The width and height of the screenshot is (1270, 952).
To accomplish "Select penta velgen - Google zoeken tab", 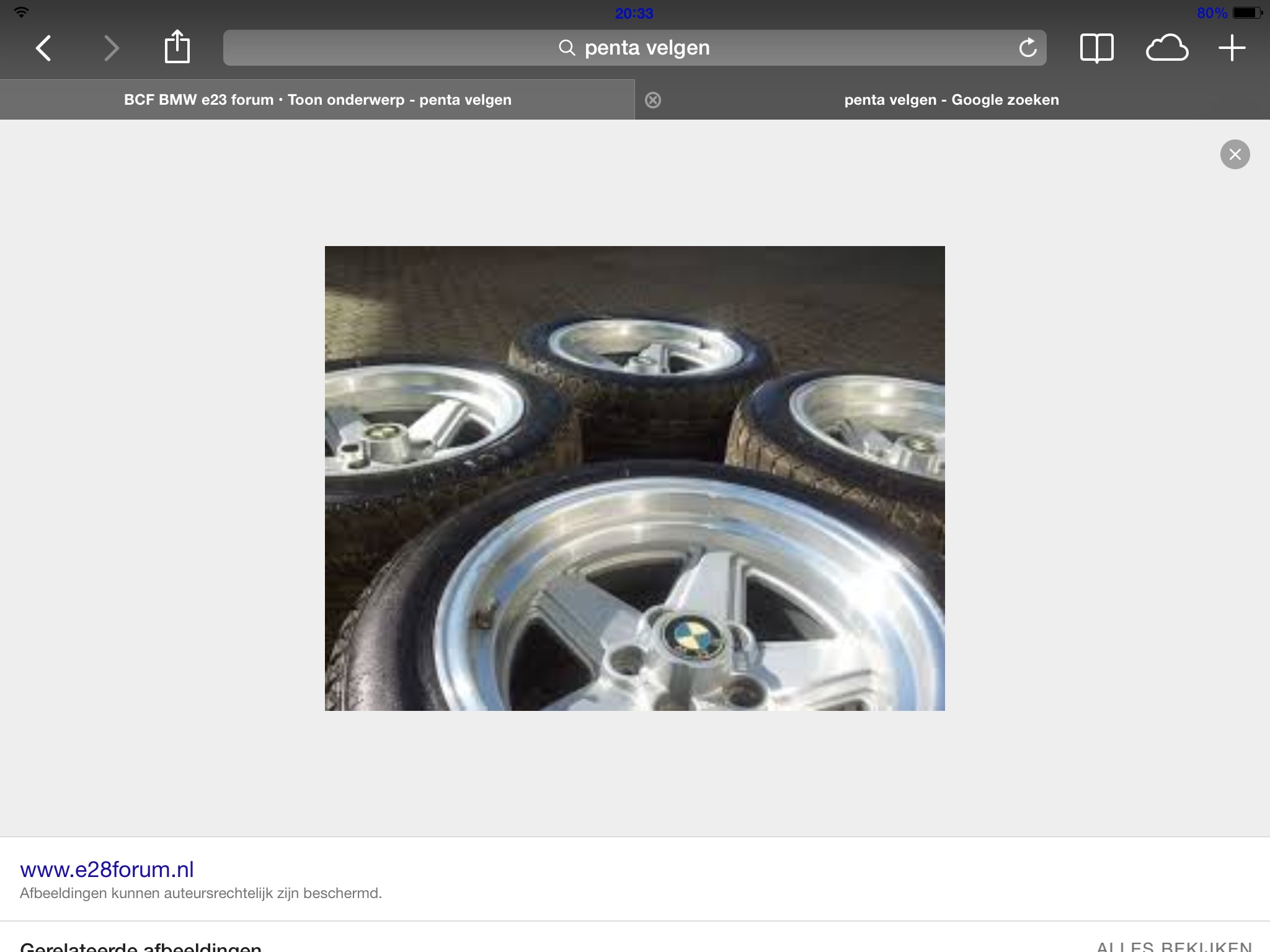I will point(952,100).
